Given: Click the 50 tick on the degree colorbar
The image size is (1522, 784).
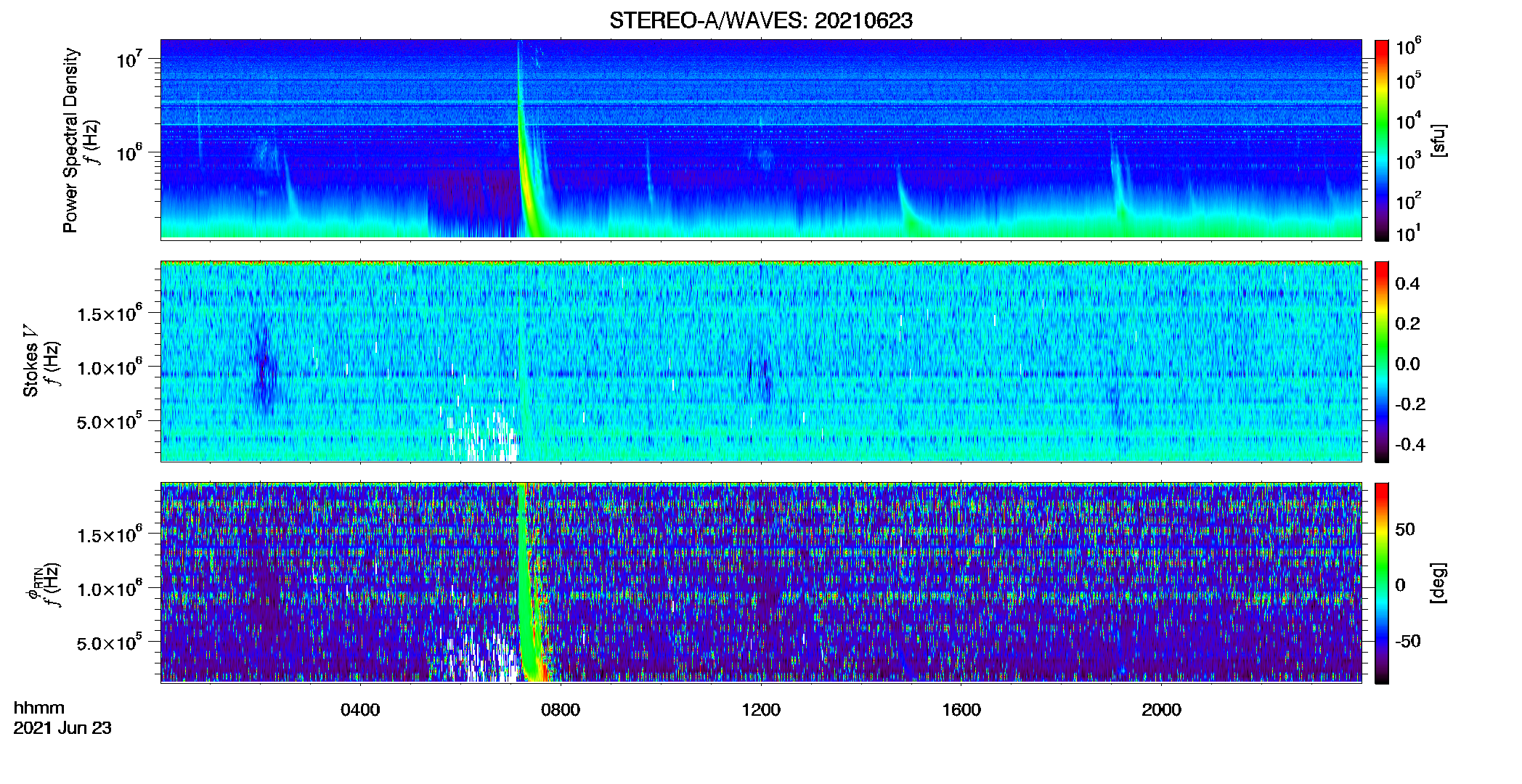Looking at the screenshot, I should [x=1405, y=529].
